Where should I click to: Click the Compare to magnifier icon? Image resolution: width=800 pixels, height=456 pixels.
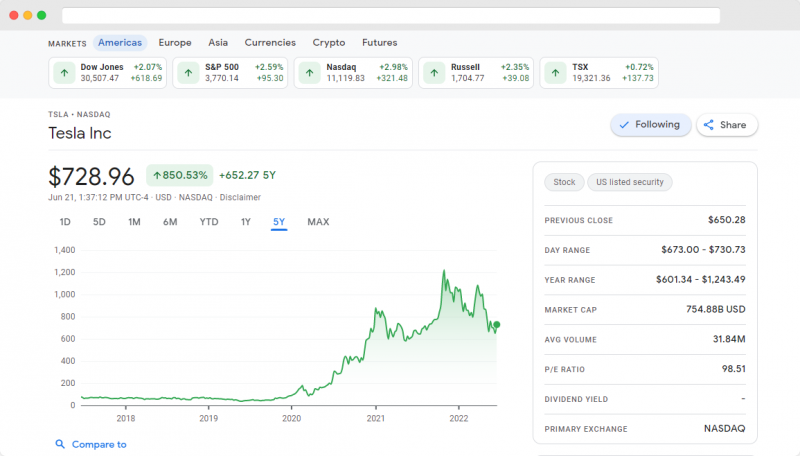60,444
